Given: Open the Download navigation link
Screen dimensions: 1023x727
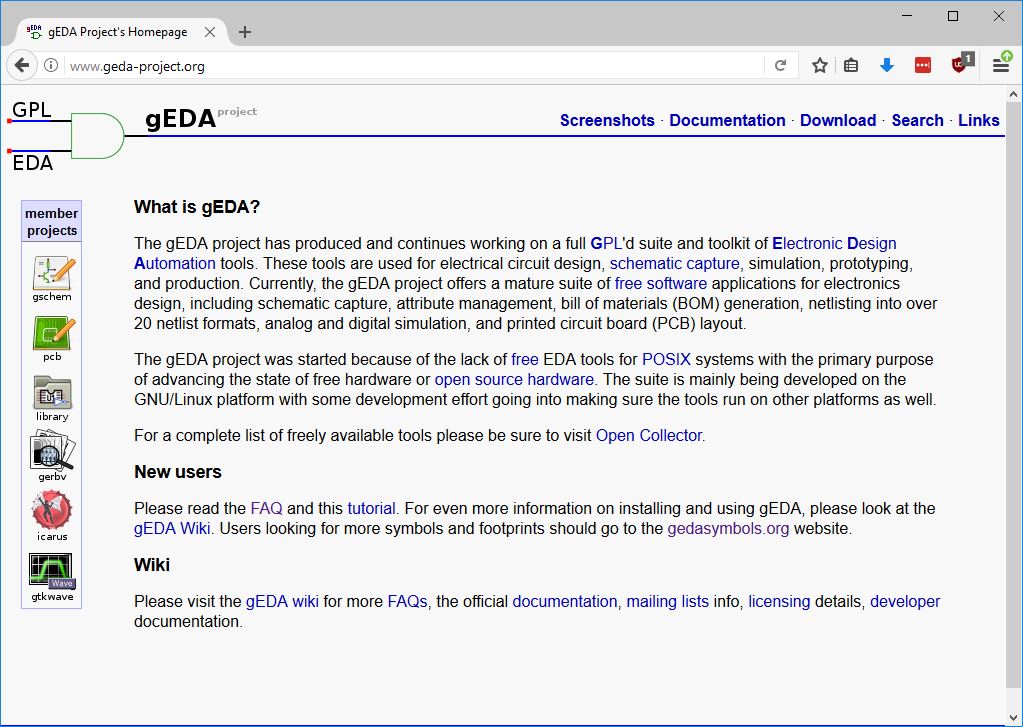Looking at the screenshot, I should (x=838, y=121).
